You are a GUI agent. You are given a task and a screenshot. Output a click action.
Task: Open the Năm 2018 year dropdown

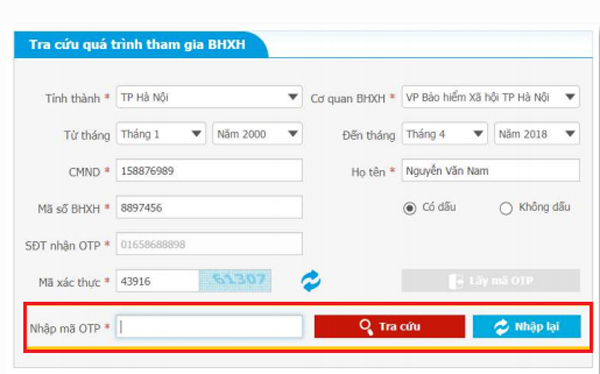pos(537,134)
